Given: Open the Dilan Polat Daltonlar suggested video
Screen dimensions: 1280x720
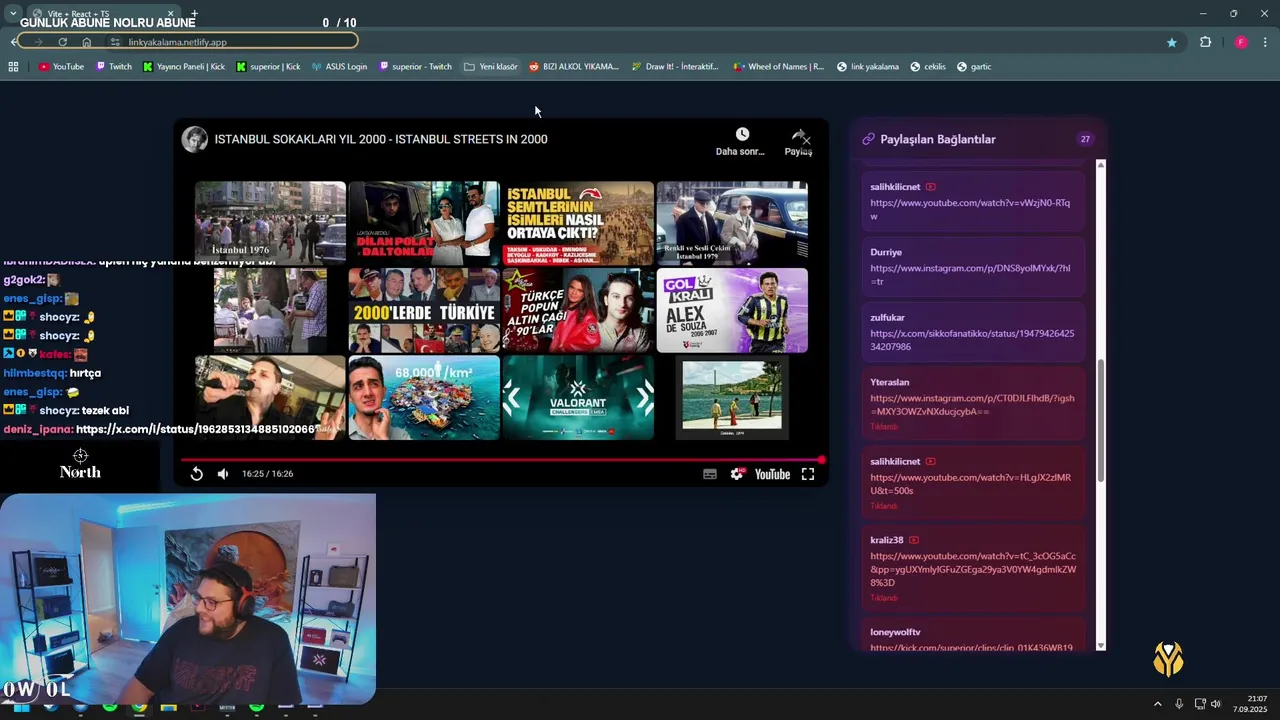Looking at the screenshot, I should [x=424, y=222].
